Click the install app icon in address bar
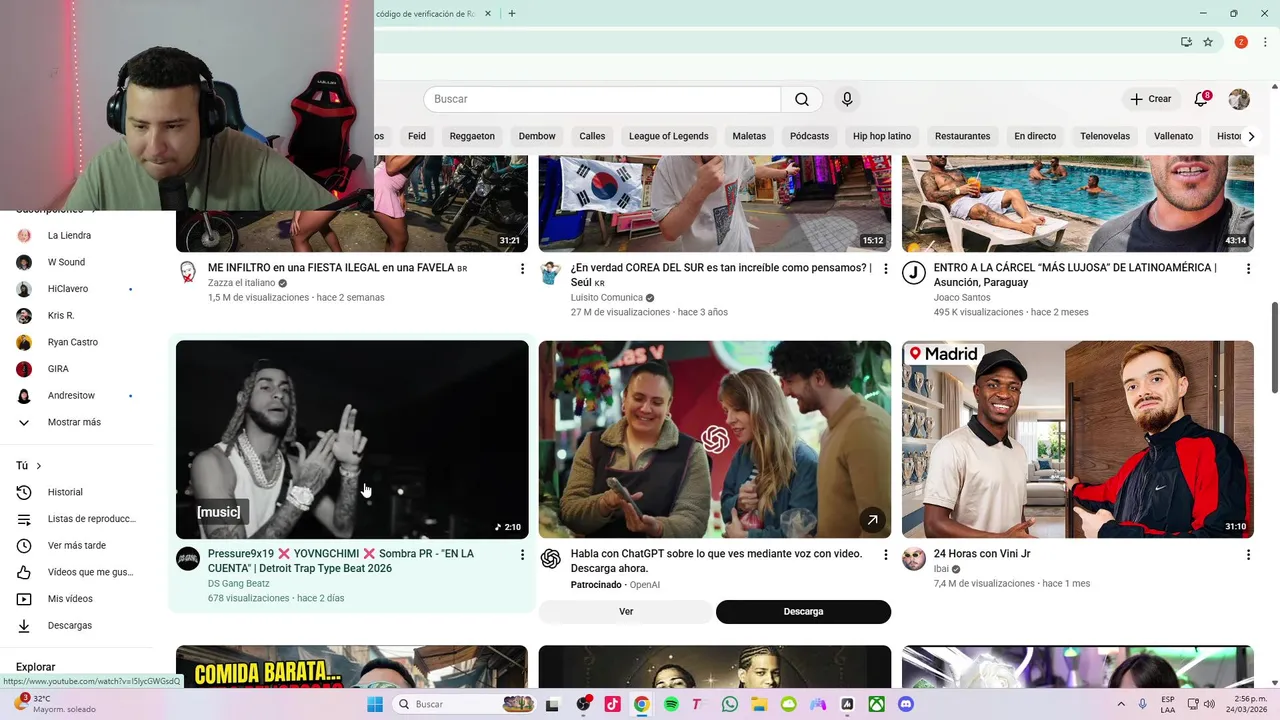 click(x=1186, y=42)
